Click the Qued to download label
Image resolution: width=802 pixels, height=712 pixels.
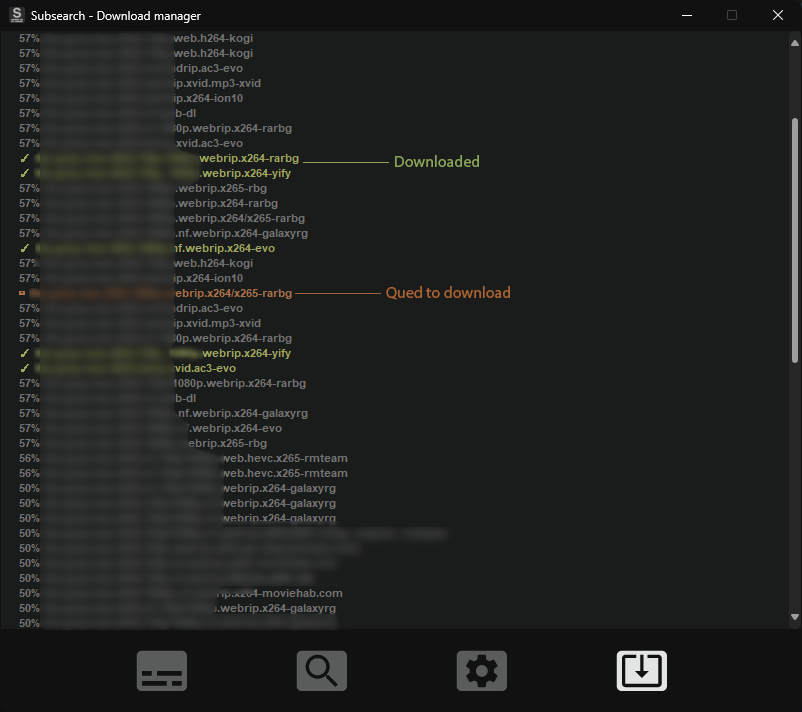(447, 292)
